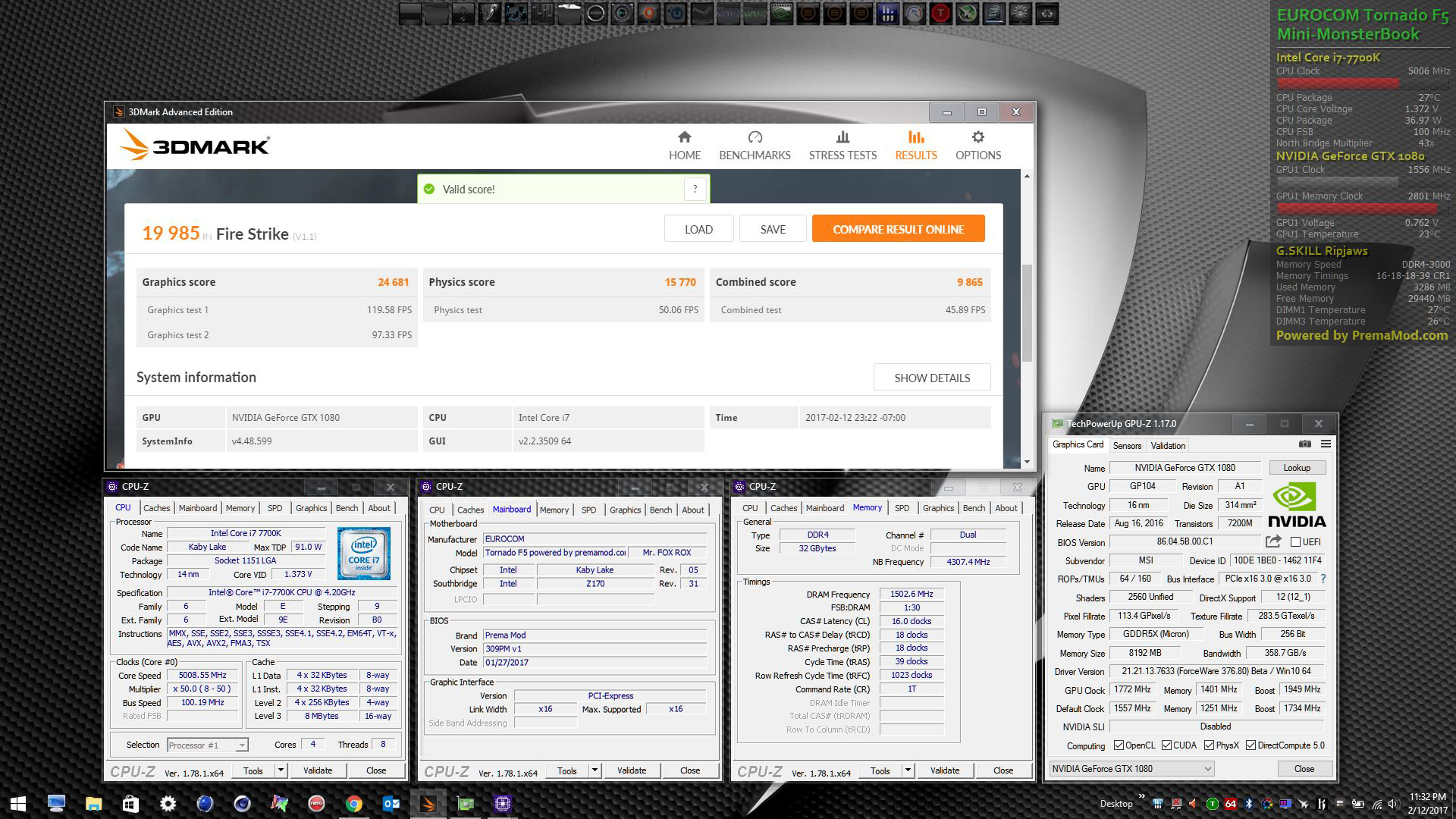Click the GPU1 Memory Clock red bar in the gadget
The width and height of the screenshot is (1456, 819).
click(1357, 209)
